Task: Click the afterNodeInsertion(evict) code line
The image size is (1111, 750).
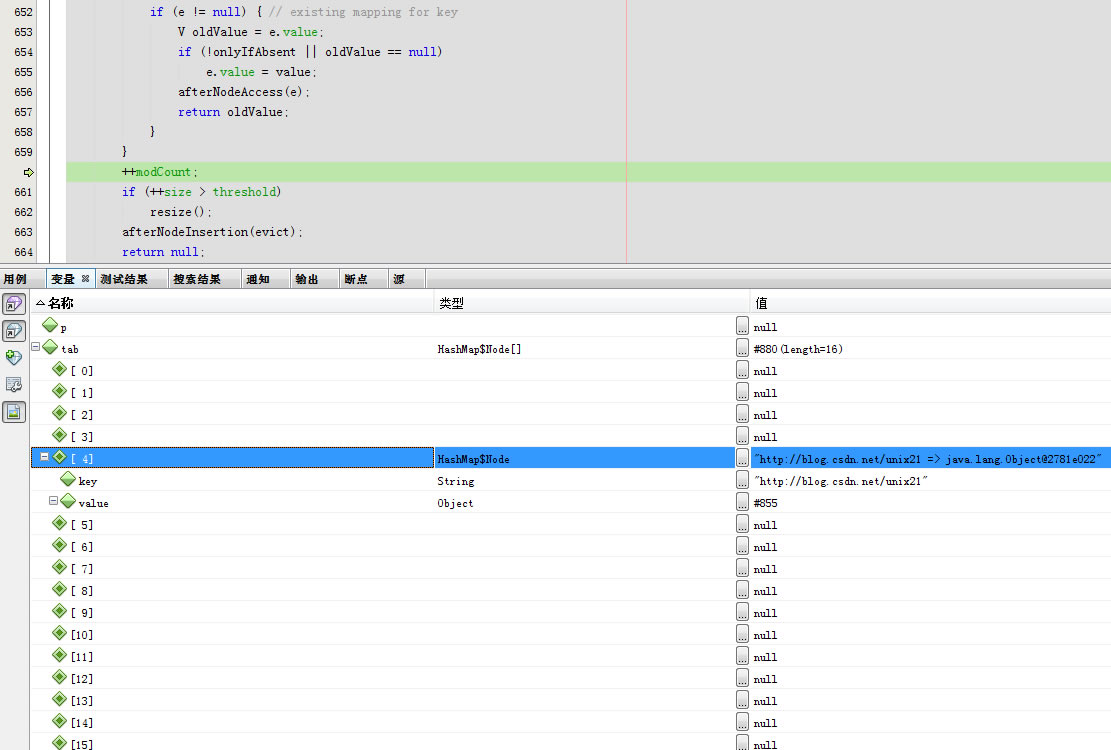Action: point(212,232)
